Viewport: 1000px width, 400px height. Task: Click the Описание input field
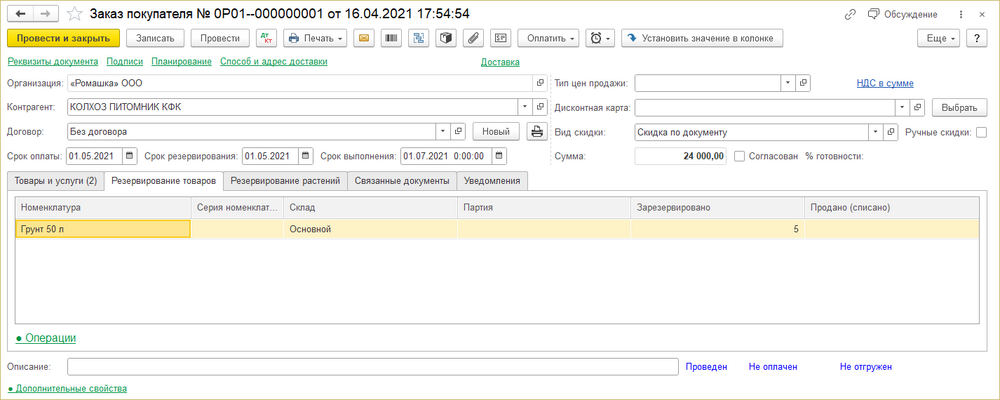pos(373,367)
